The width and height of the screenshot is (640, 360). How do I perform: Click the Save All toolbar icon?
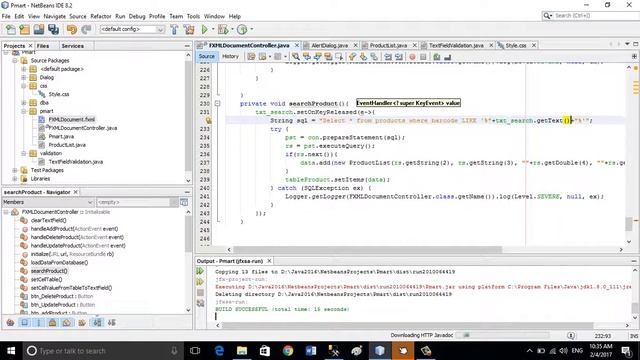tap(53, 29)
